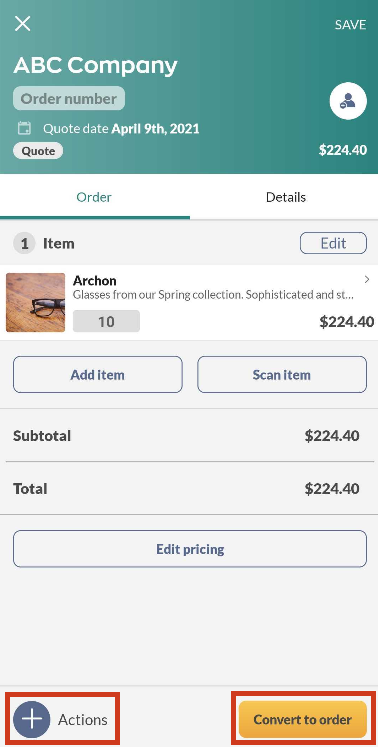
Task: Open Edit pricing
Action: point(190,549)
